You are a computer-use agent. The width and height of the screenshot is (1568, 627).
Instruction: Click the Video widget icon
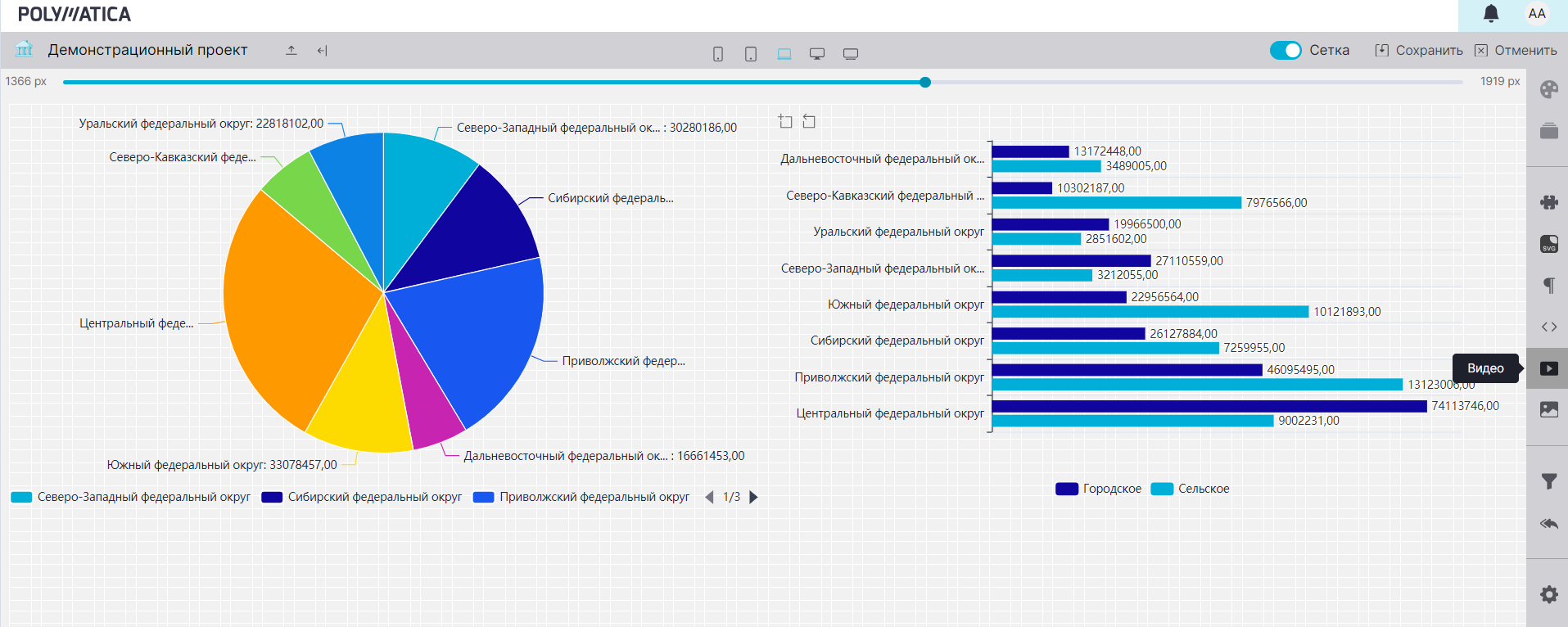[x=1548, y=368]
